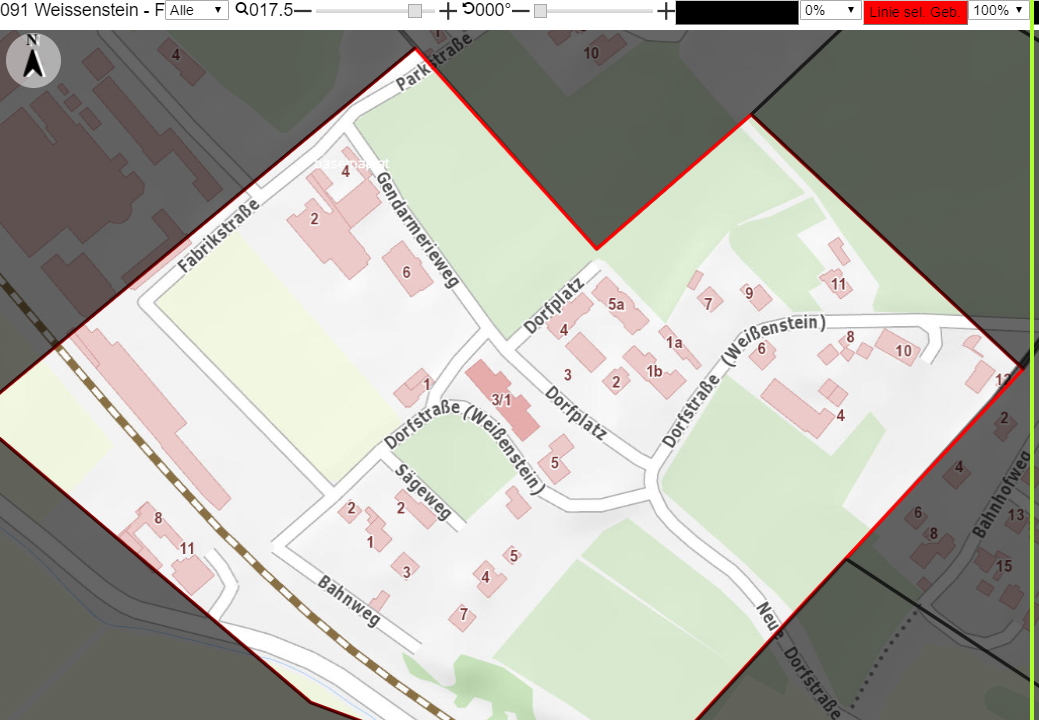Viewport: 1039px width, 720px height.
Task: Click the rotation slider handle
Action: pyautogui.click(x=541, y=11)
